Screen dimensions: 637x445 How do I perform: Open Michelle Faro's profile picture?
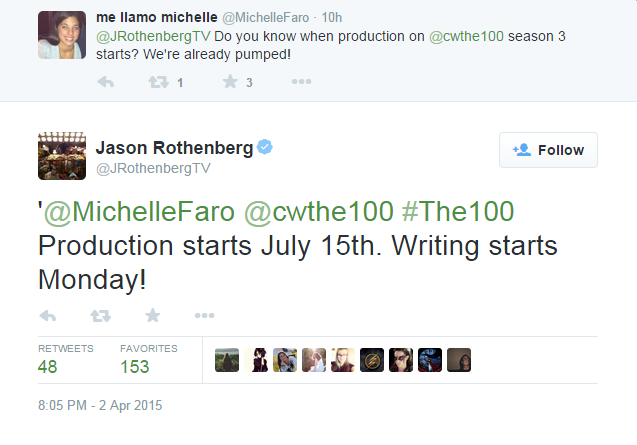(x=62, y=35)
